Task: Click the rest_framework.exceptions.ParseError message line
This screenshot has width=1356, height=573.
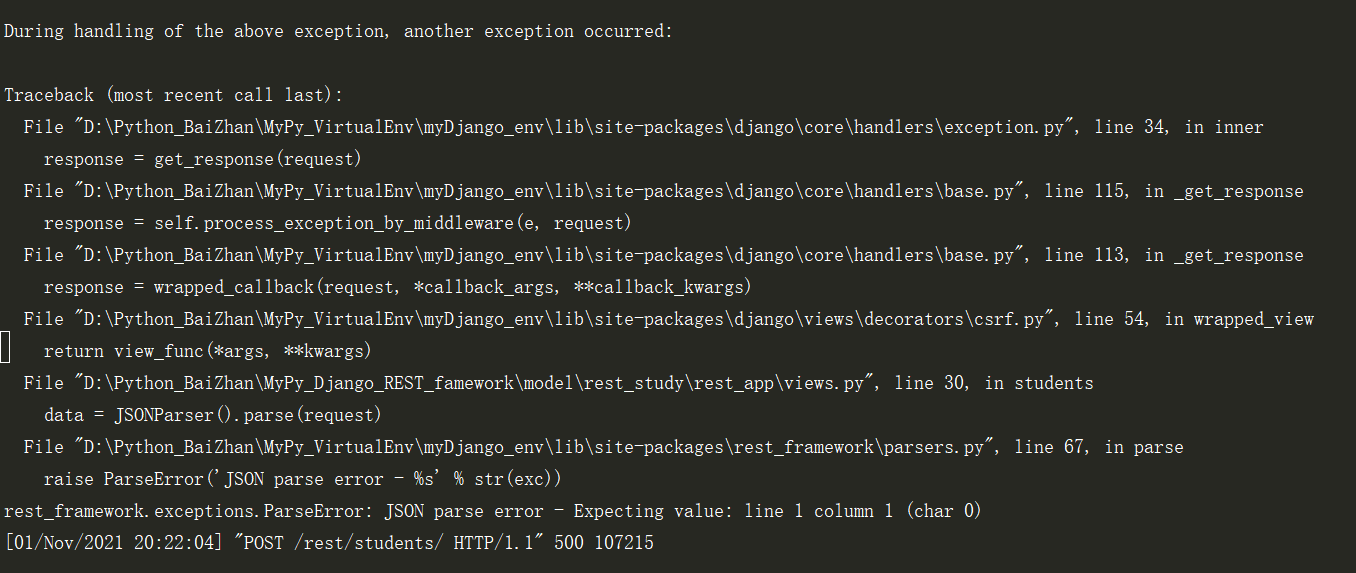Action: [x=493, y=512]
